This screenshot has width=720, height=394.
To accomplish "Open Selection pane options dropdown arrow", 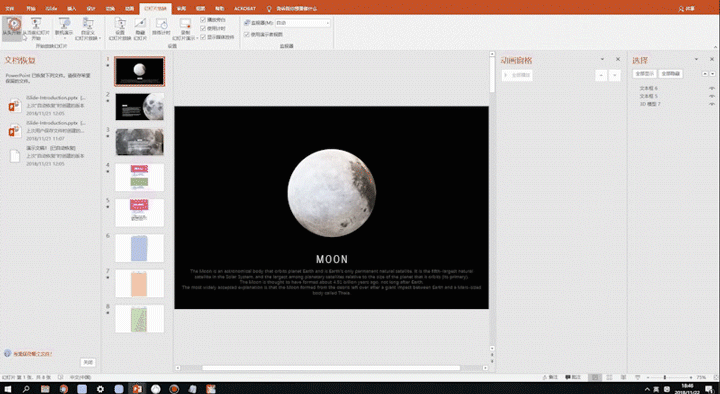I will 696,59.
